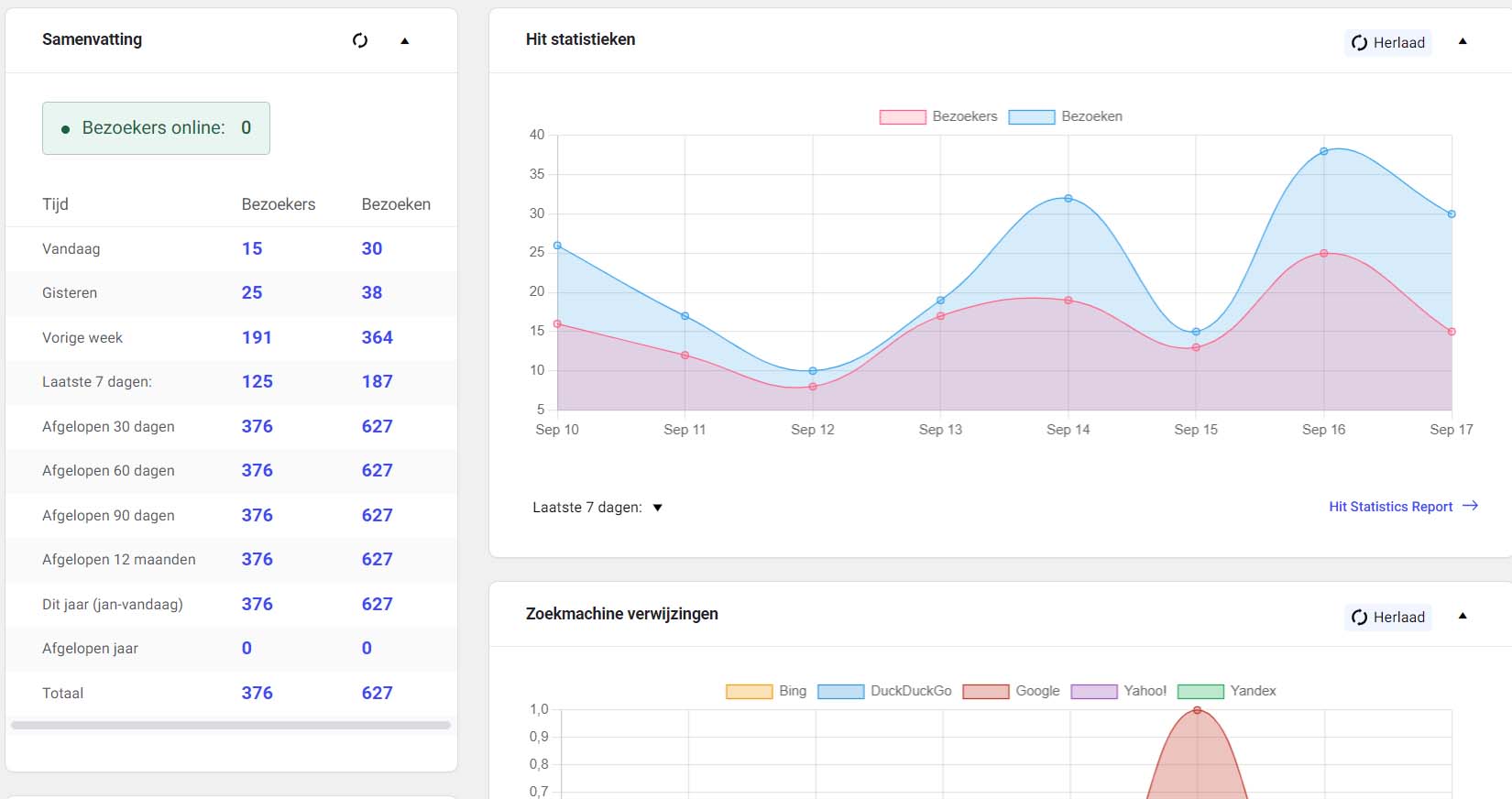Toggle the Bezoekers legend series
1512x799 pixels.
938,116
